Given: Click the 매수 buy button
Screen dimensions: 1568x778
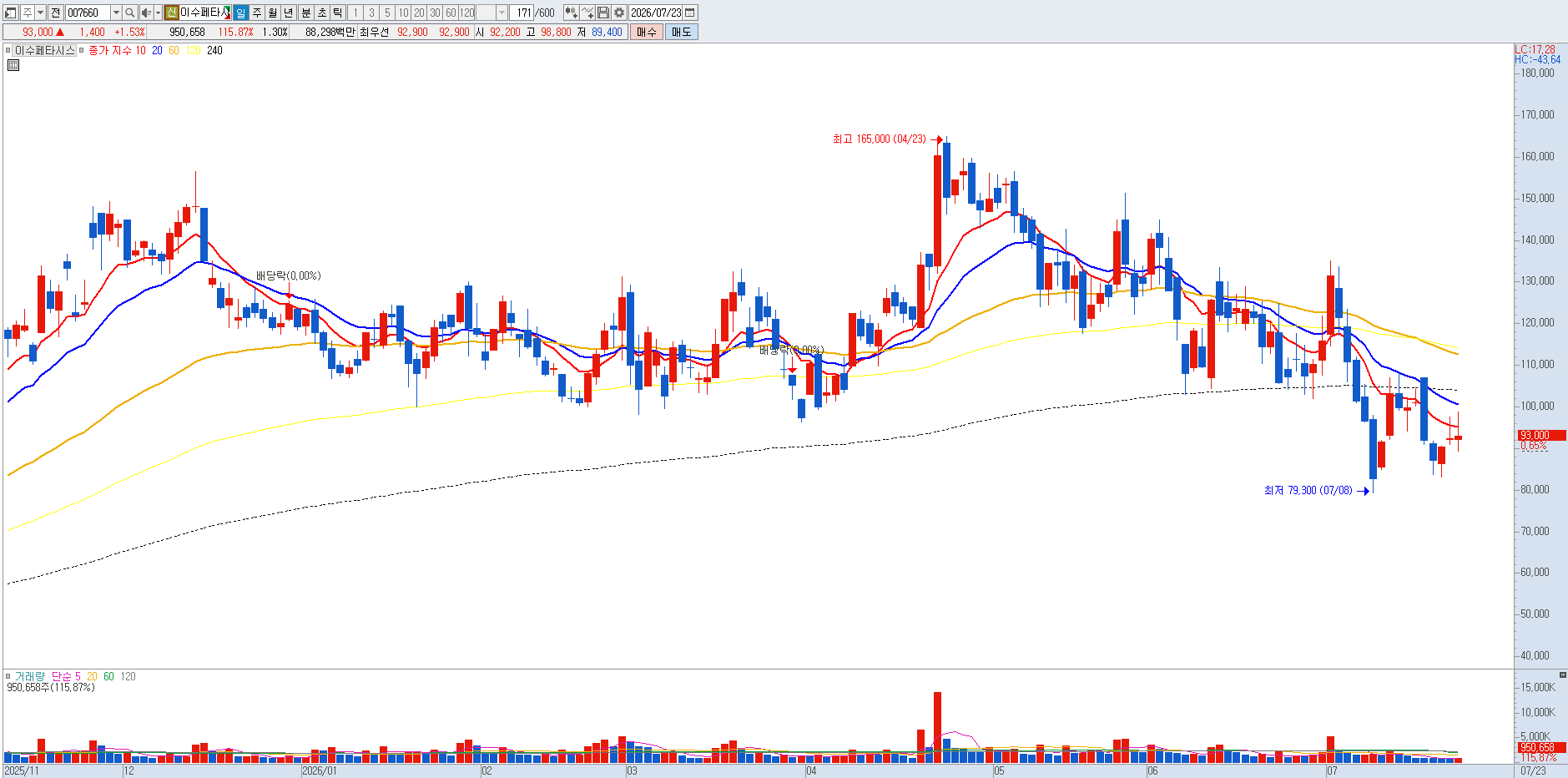Looking at the screenshot, I should pyautogui.click(x=646, y=32).
